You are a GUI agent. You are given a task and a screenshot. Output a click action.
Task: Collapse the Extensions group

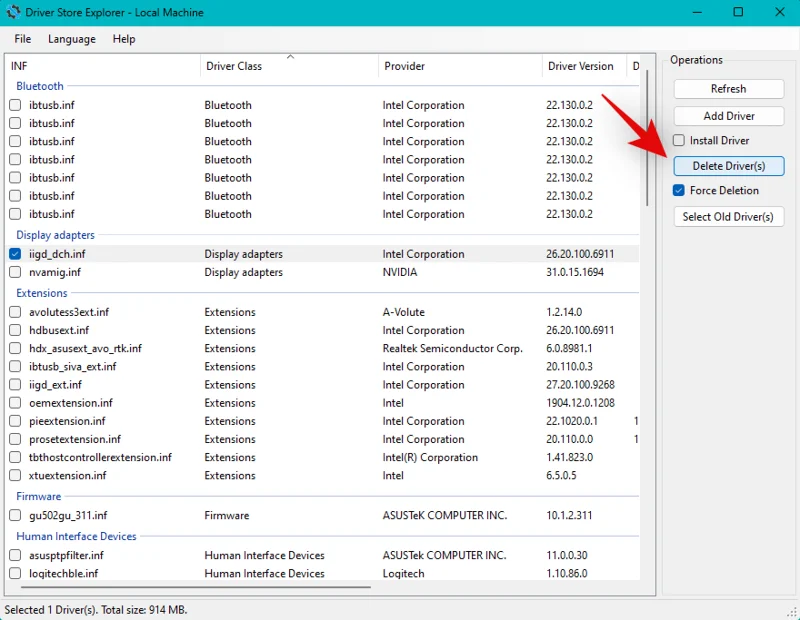click(x=41, y=293)
